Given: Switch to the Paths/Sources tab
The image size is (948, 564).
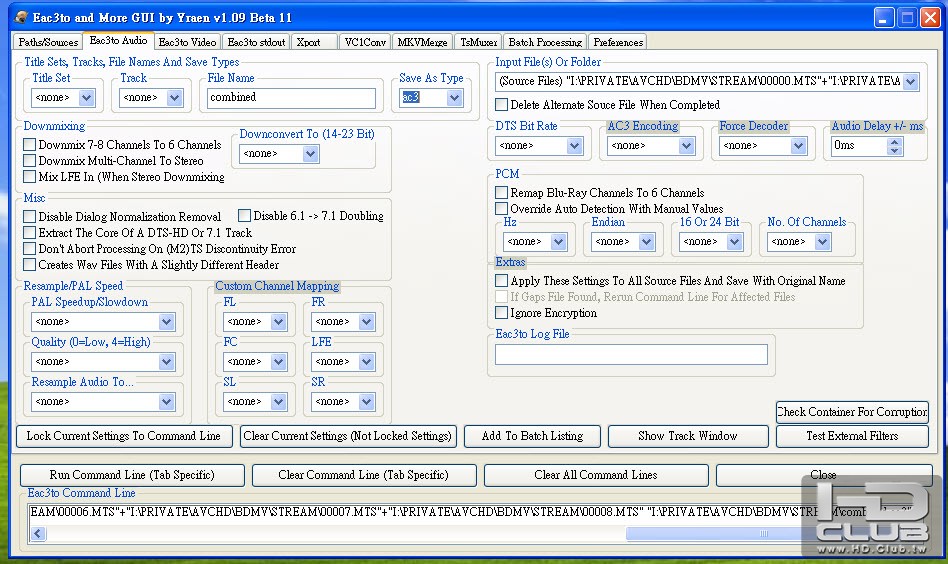Looking at the screenshot, I should (48, 42).
